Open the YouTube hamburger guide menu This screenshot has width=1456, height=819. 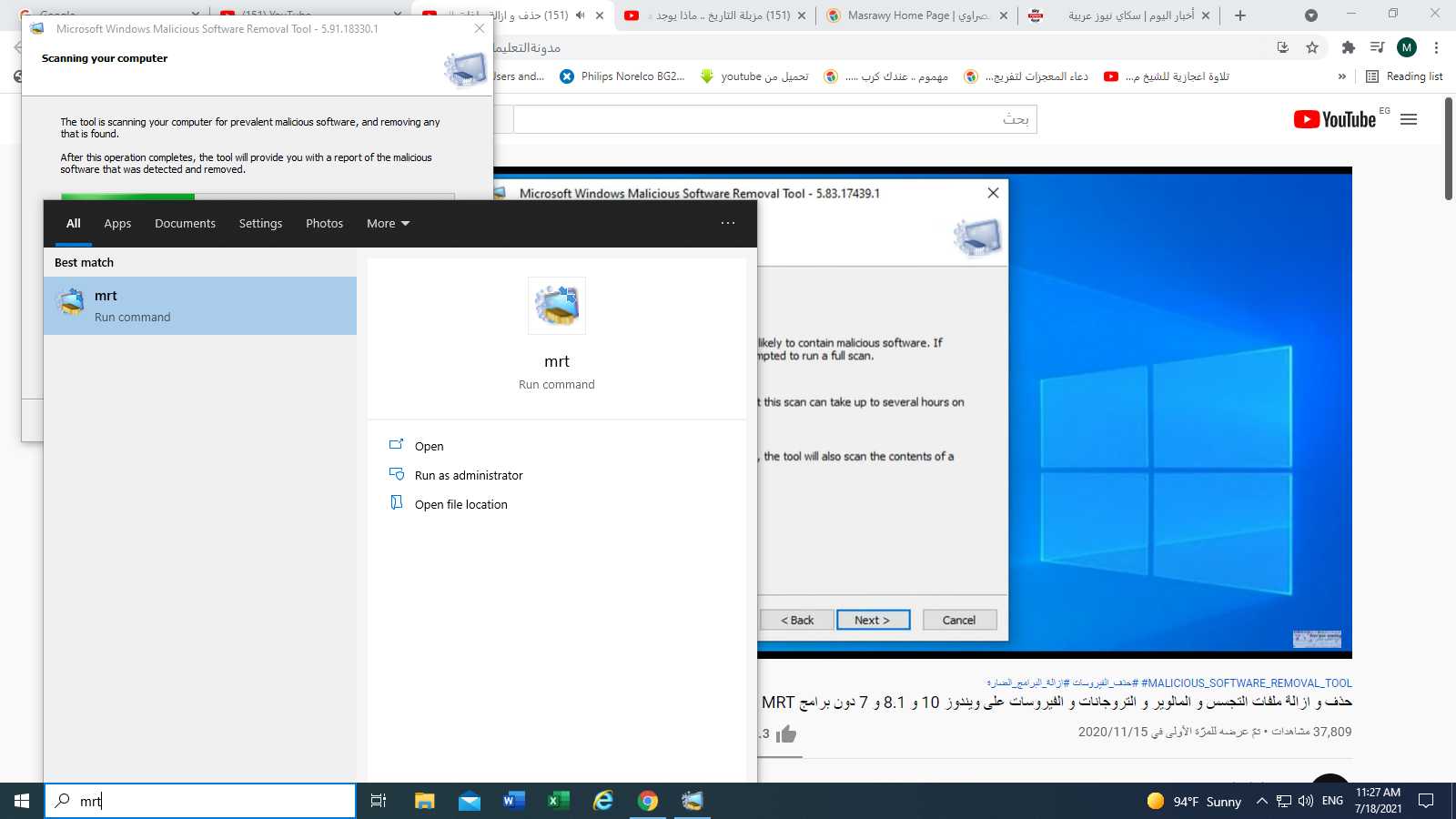[x=1409, y=119]
